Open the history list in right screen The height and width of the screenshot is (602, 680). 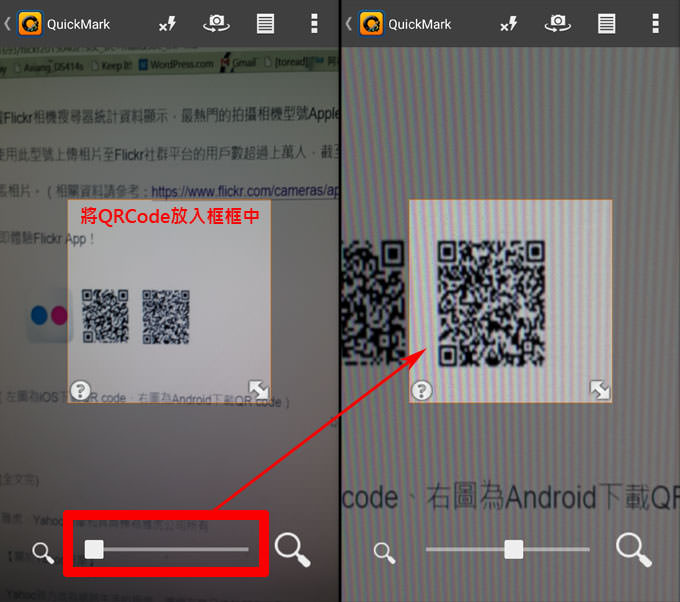[606, 24]
